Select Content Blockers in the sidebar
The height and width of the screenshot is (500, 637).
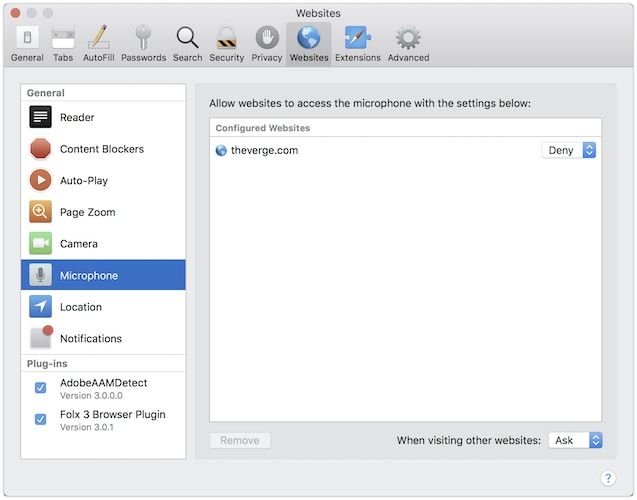[103, 149]
